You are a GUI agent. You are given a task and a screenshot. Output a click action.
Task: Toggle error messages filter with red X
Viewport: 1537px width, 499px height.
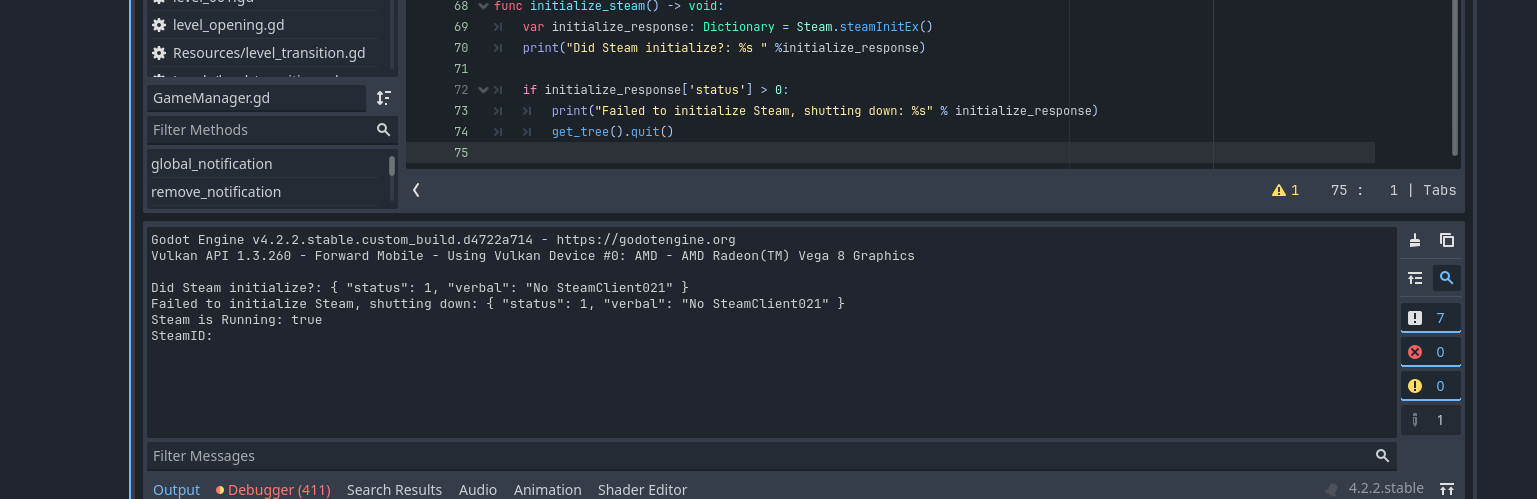point(1431,352)
